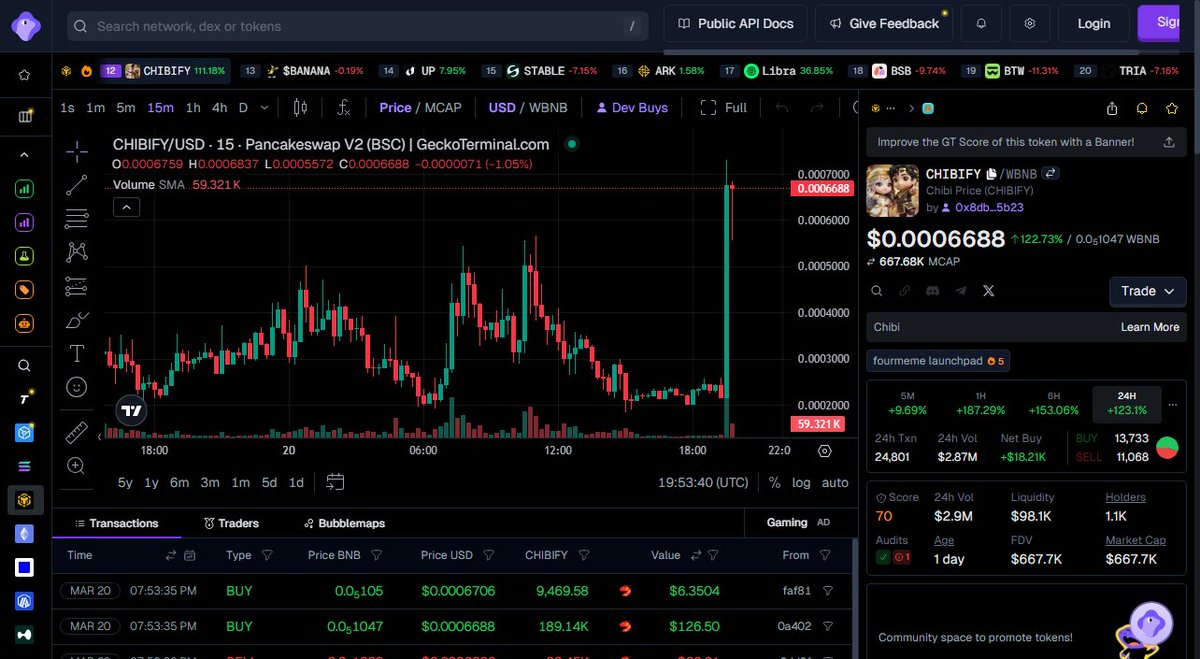Switch the price axis to log scale
Screen dimensions: 1200x659
[x=802, y=482]
